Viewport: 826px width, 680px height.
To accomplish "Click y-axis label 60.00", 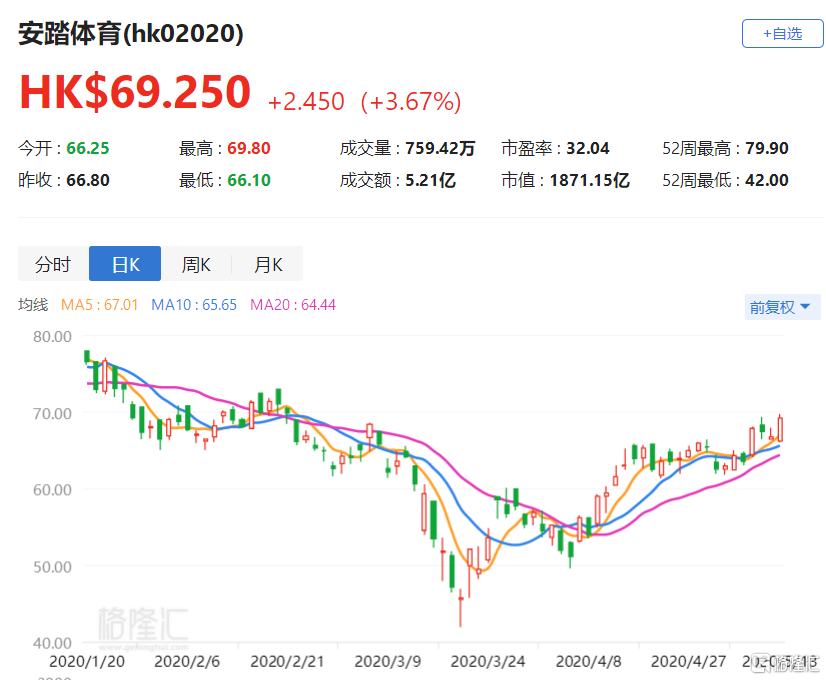I will pyautogui.click(x=52, y=490).
